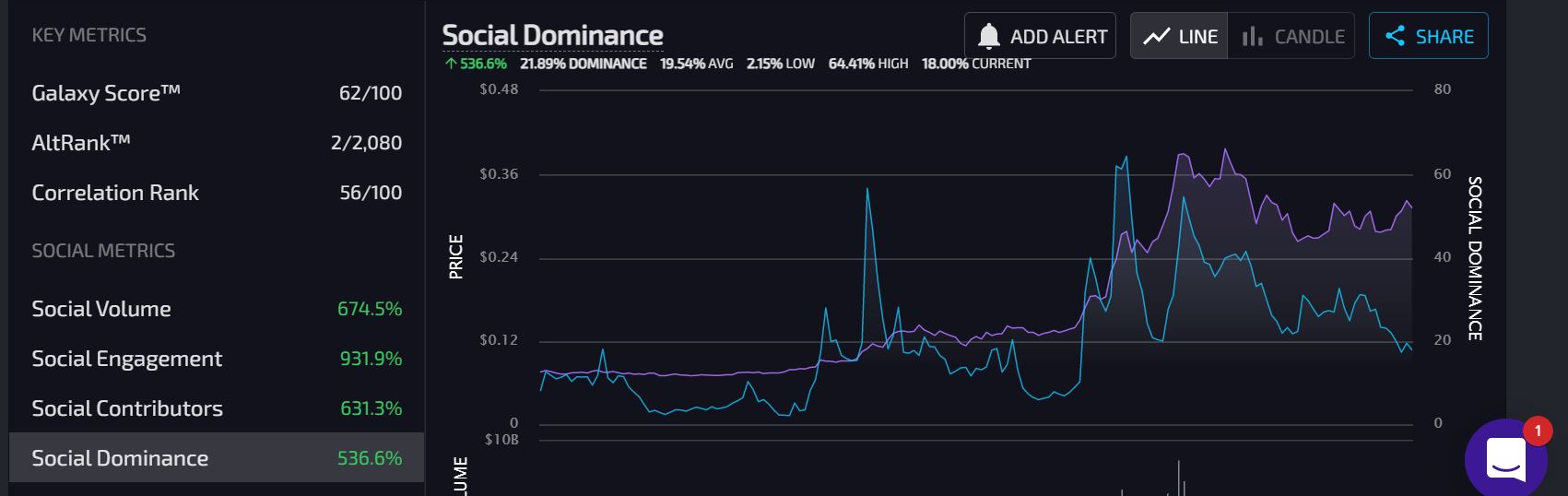Select Social Volume metric
This screenshot has width=1568, height=496.
(217, 308)
